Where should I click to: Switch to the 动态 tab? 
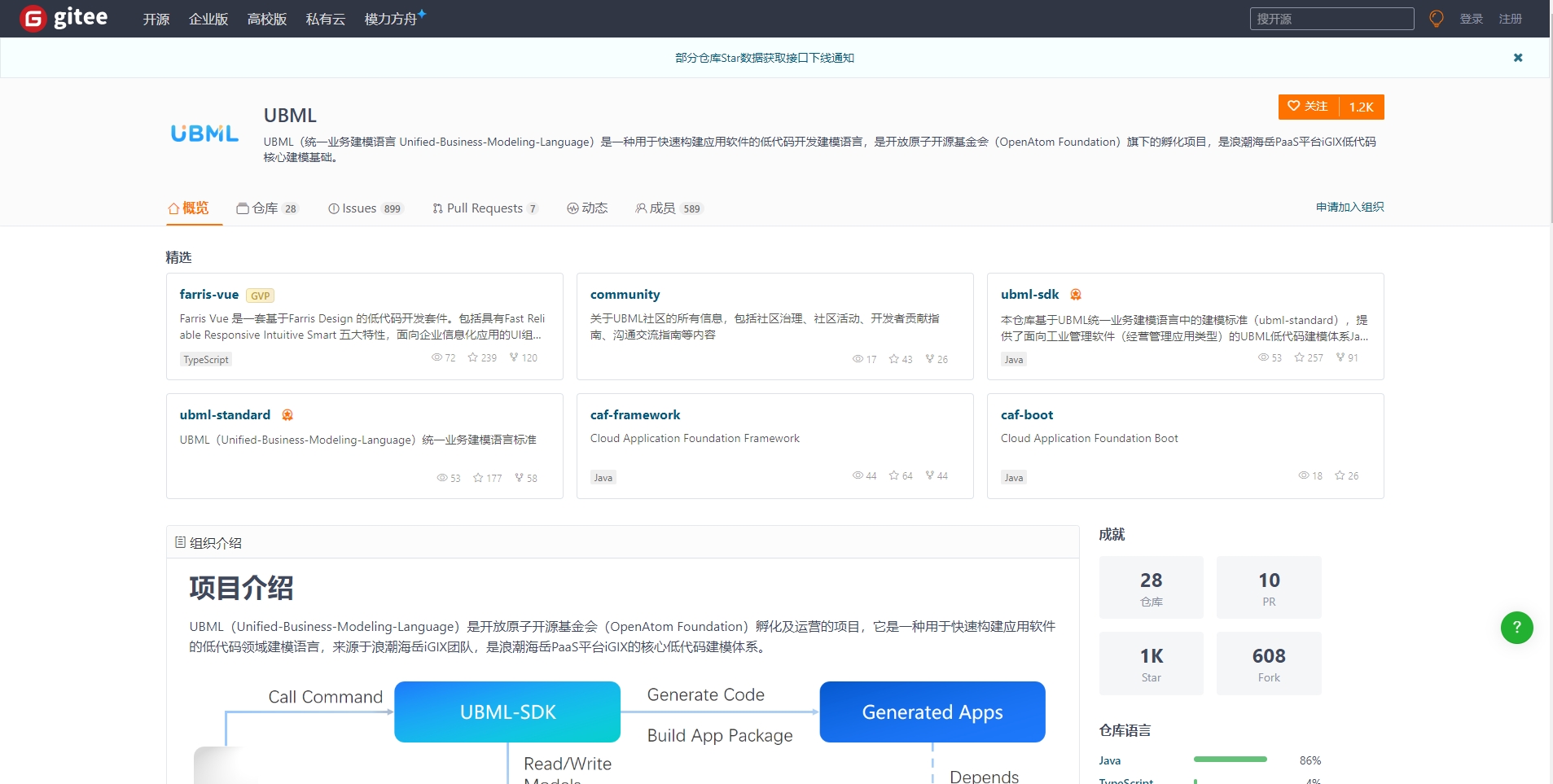587,208
